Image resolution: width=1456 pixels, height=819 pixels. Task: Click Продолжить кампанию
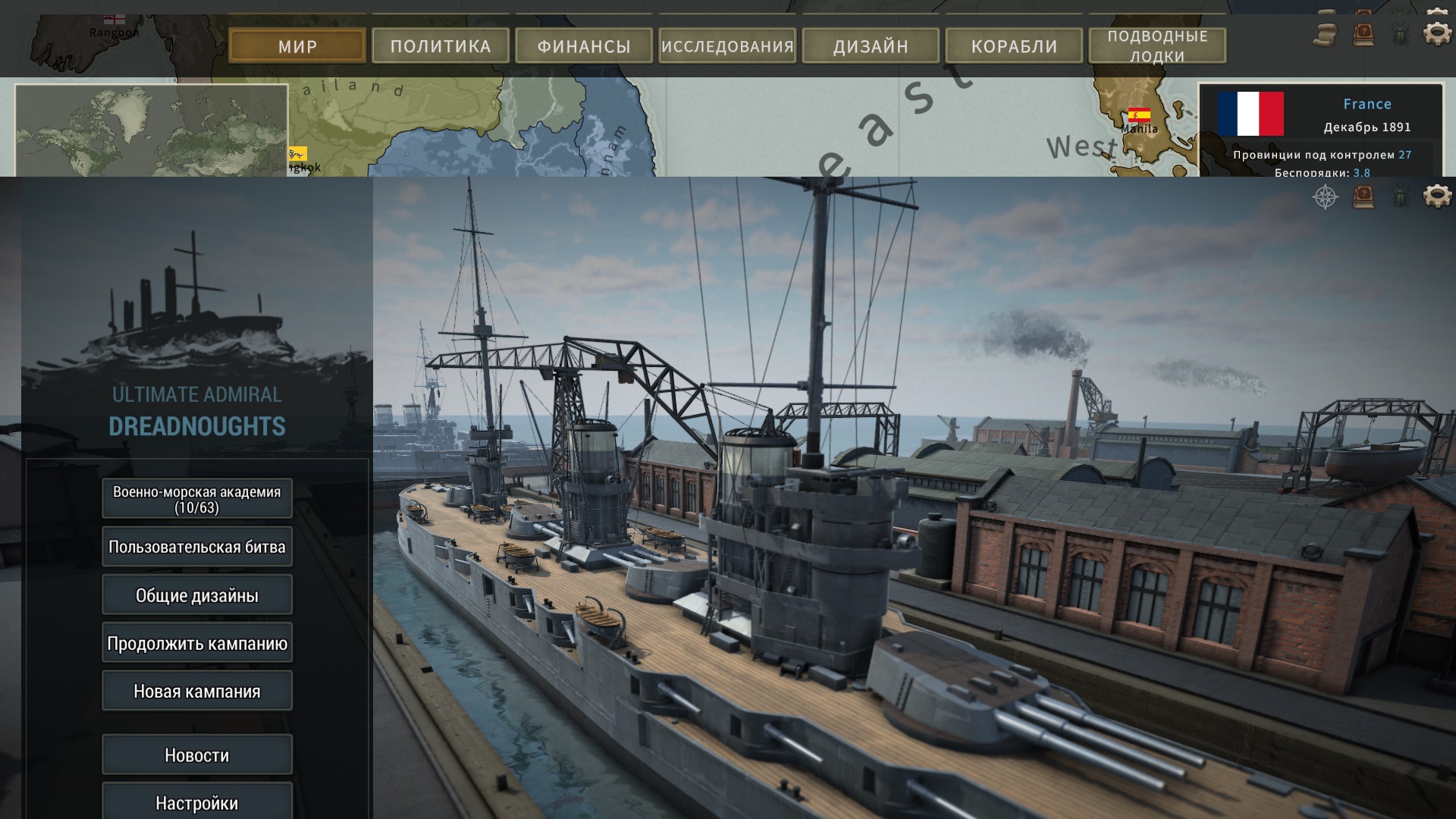click(x=197, y=643)
